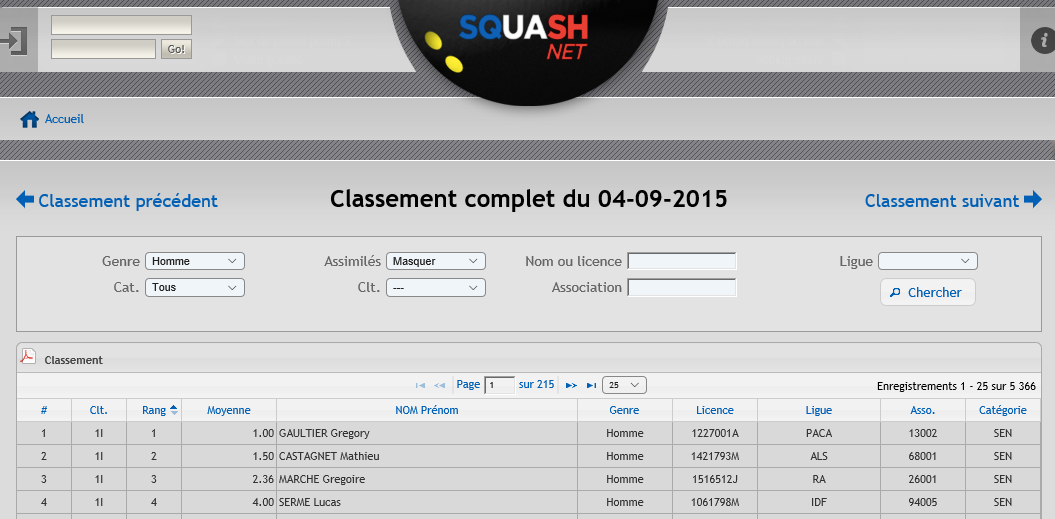Click the Go! button
Screen dimensions: 1055x519
click(176, 49)
